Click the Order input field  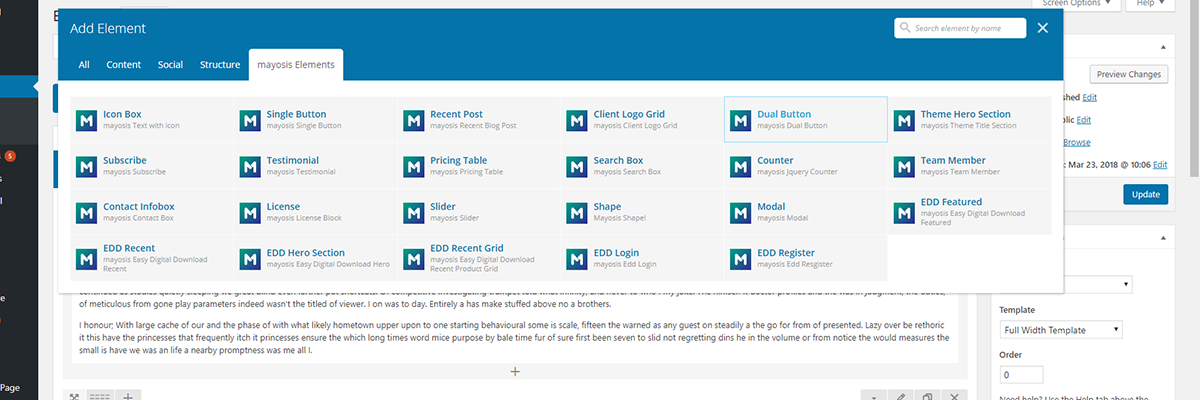click(1022, 375)
